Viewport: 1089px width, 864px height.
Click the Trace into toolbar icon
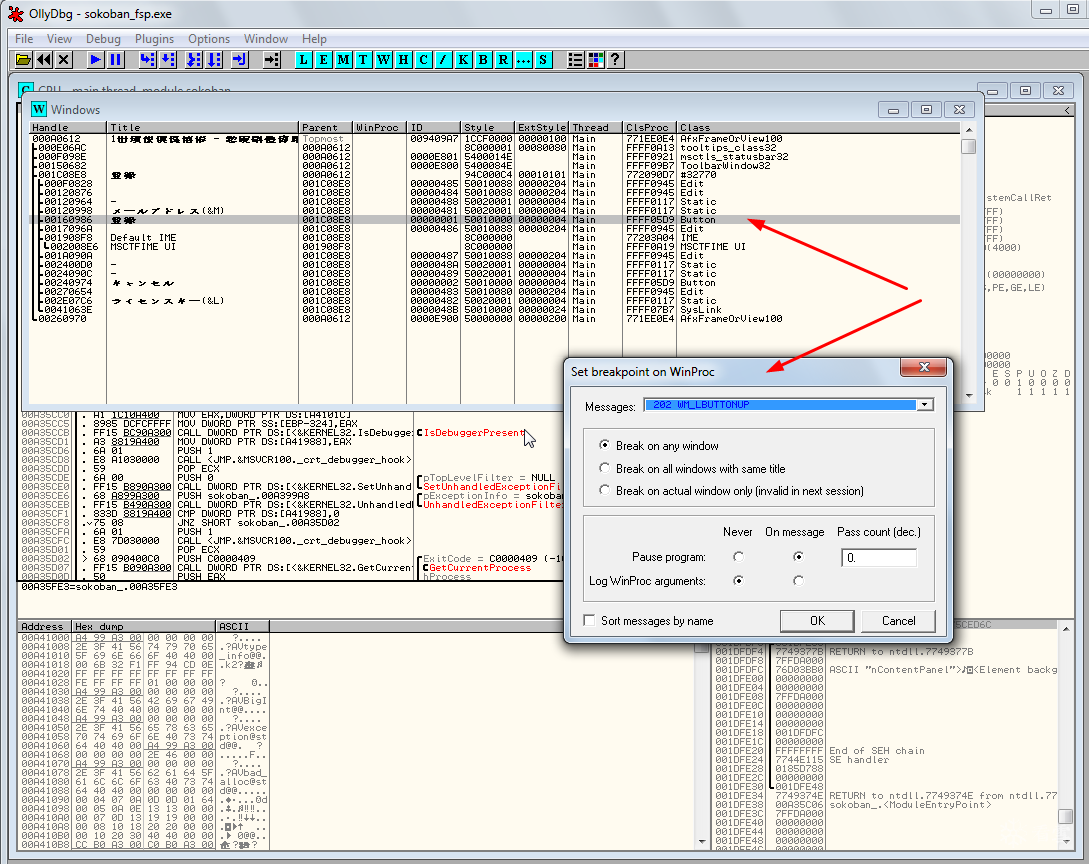pyautogui.click(x=194, y=60)
